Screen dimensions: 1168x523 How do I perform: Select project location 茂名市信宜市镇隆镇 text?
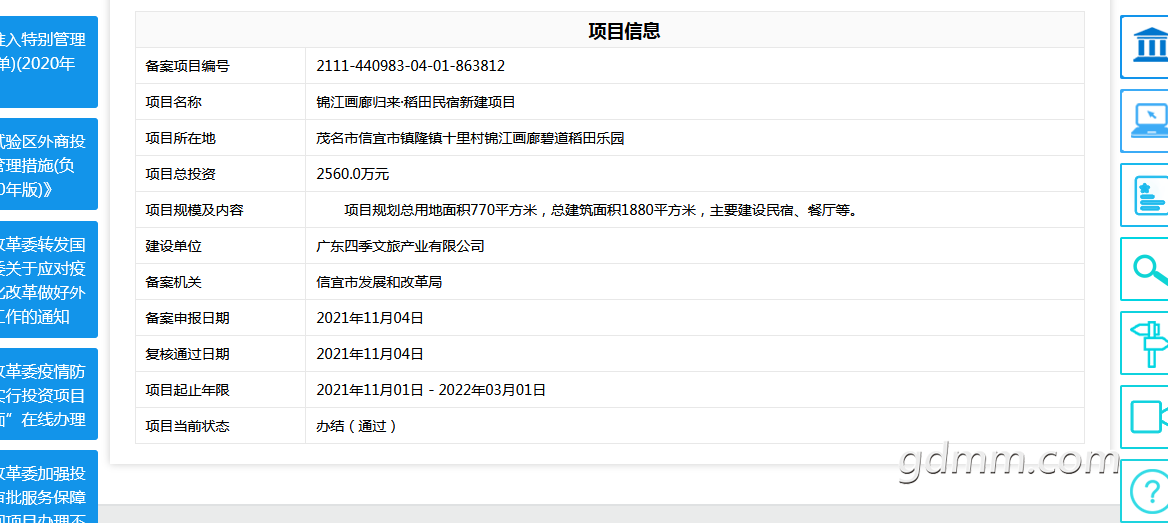click(470, 138)
